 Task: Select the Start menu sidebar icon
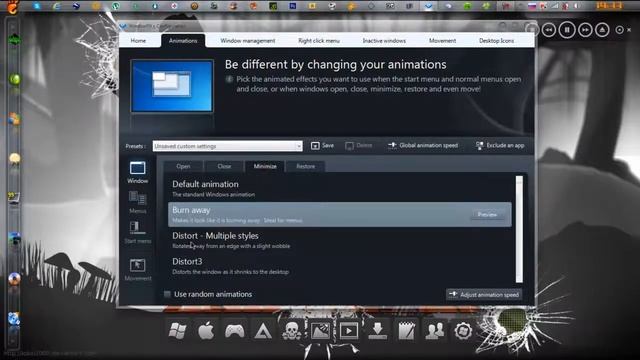138,232
